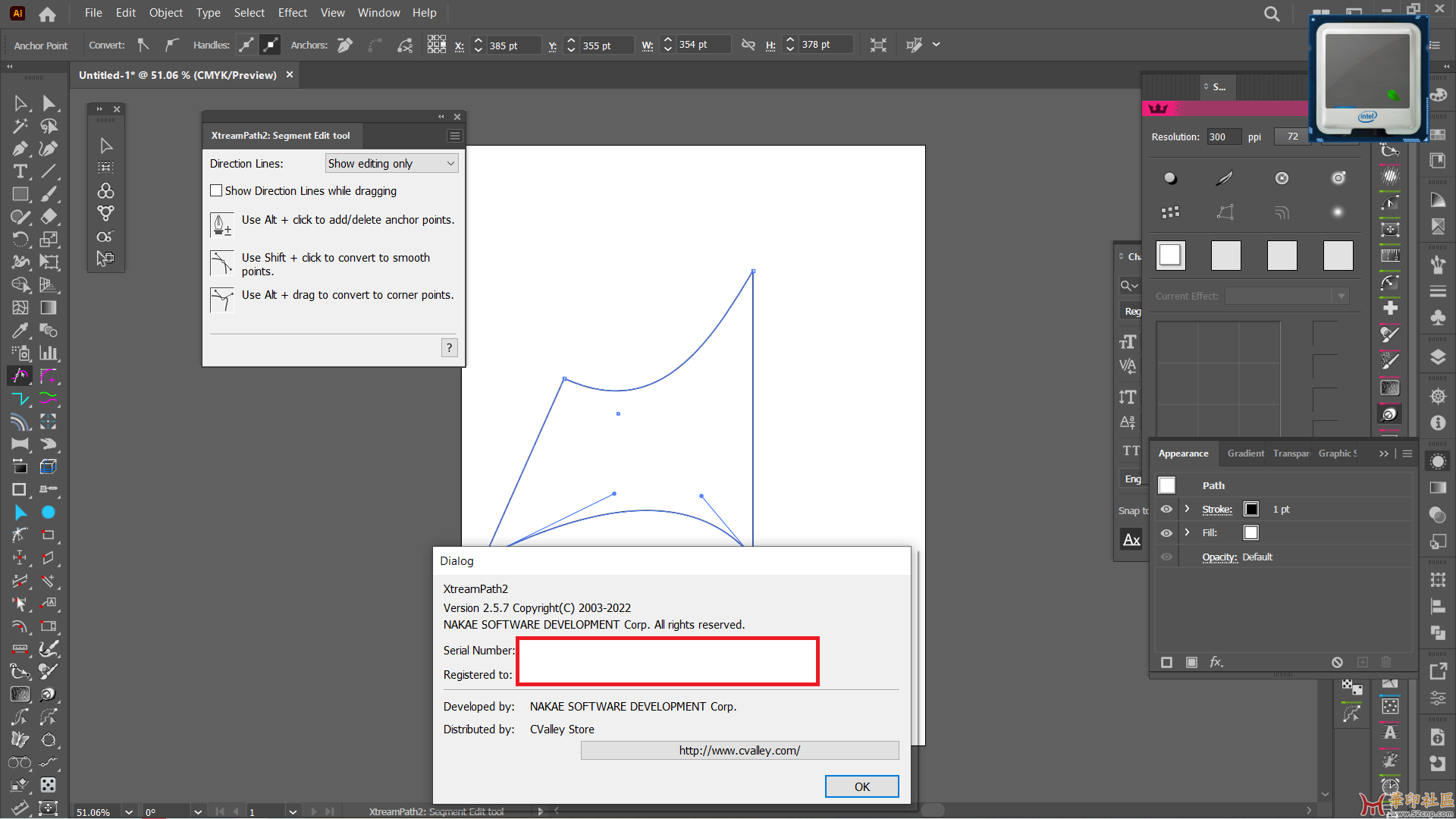Enable Show Direction Lines while dragging

point(216,191)
